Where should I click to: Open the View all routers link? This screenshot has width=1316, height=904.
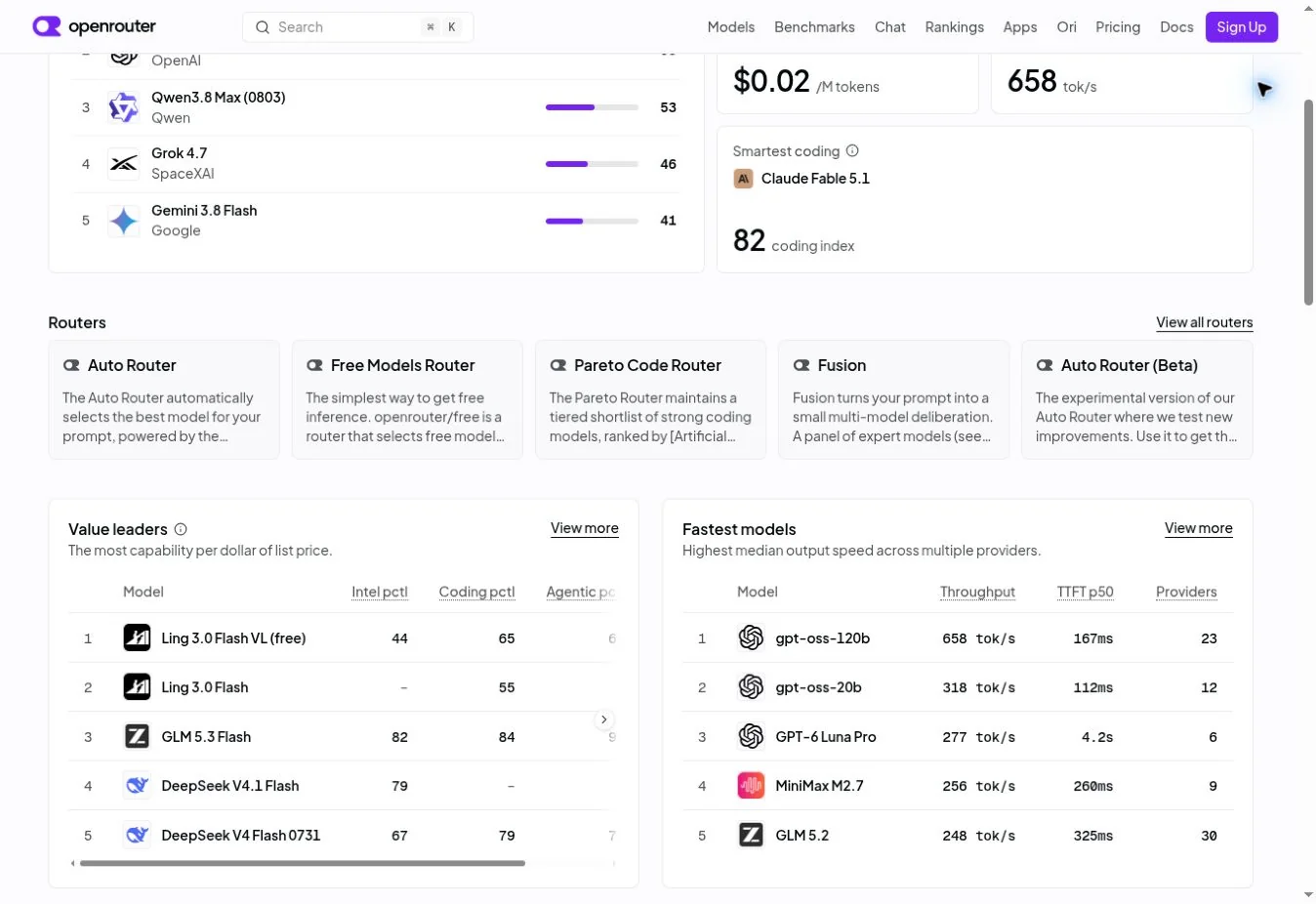pos(1205,322)
